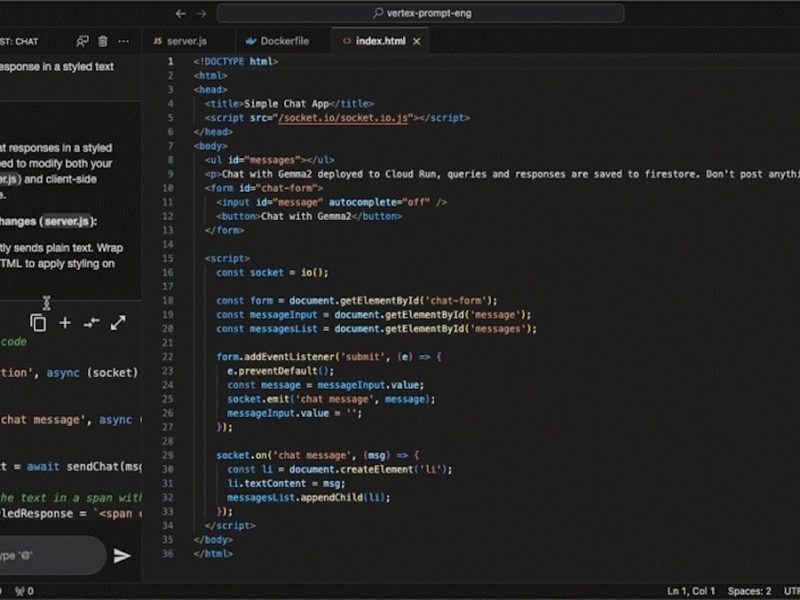Click the Ln 1, Col 1 status entry

(691, 591)
